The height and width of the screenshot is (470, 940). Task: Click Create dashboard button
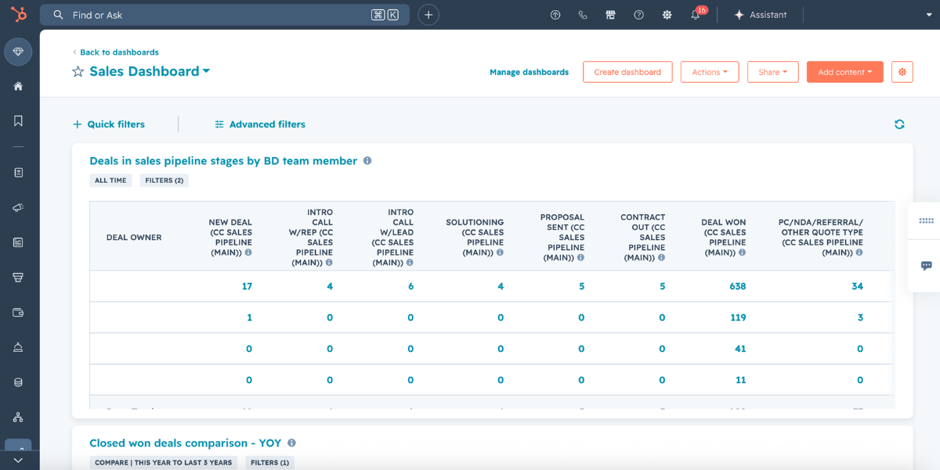tap(628, 72)
